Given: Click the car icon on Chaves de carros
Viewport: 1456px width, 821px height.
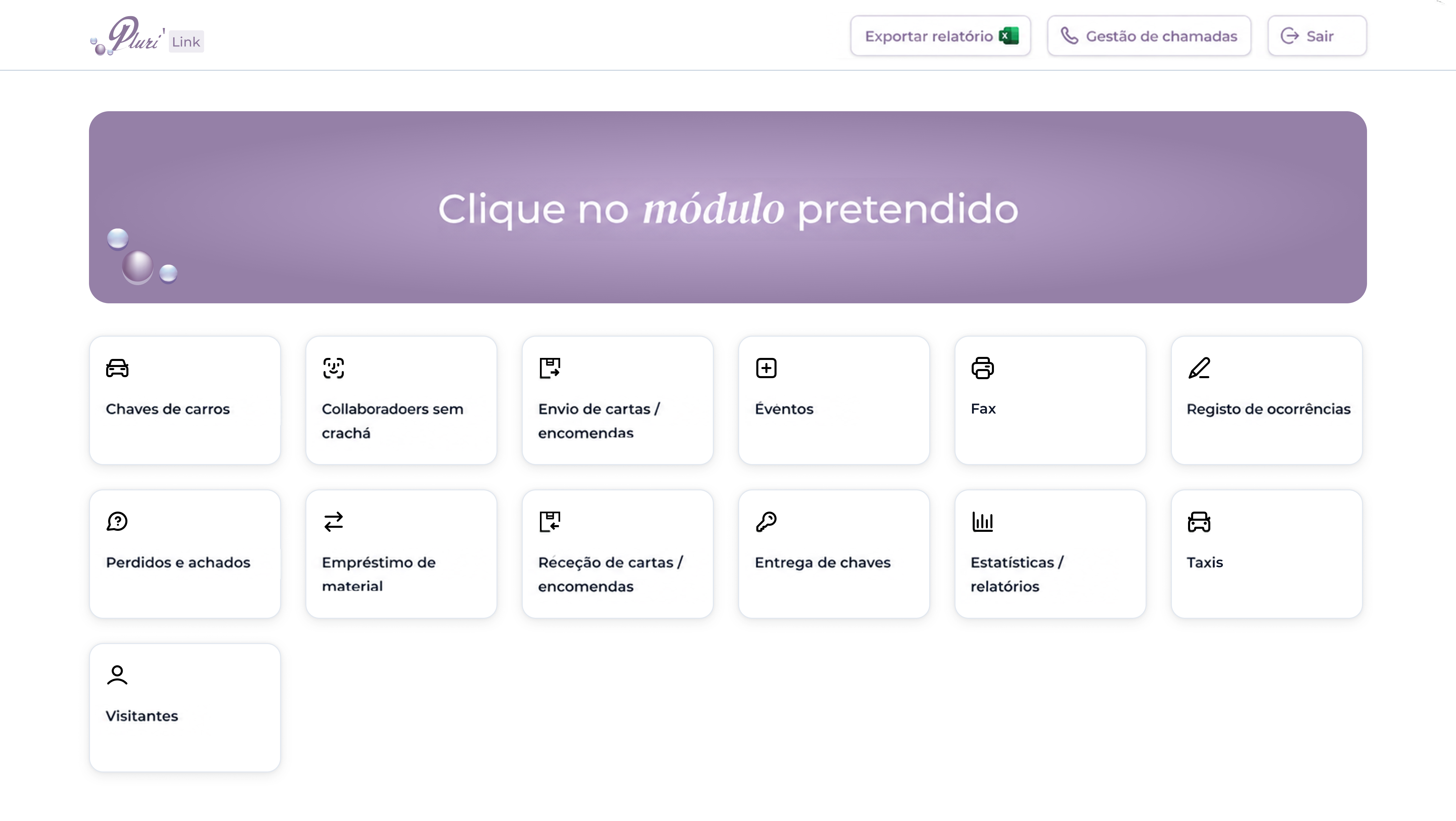Looking at the screenshot, I should coord(117,368).
